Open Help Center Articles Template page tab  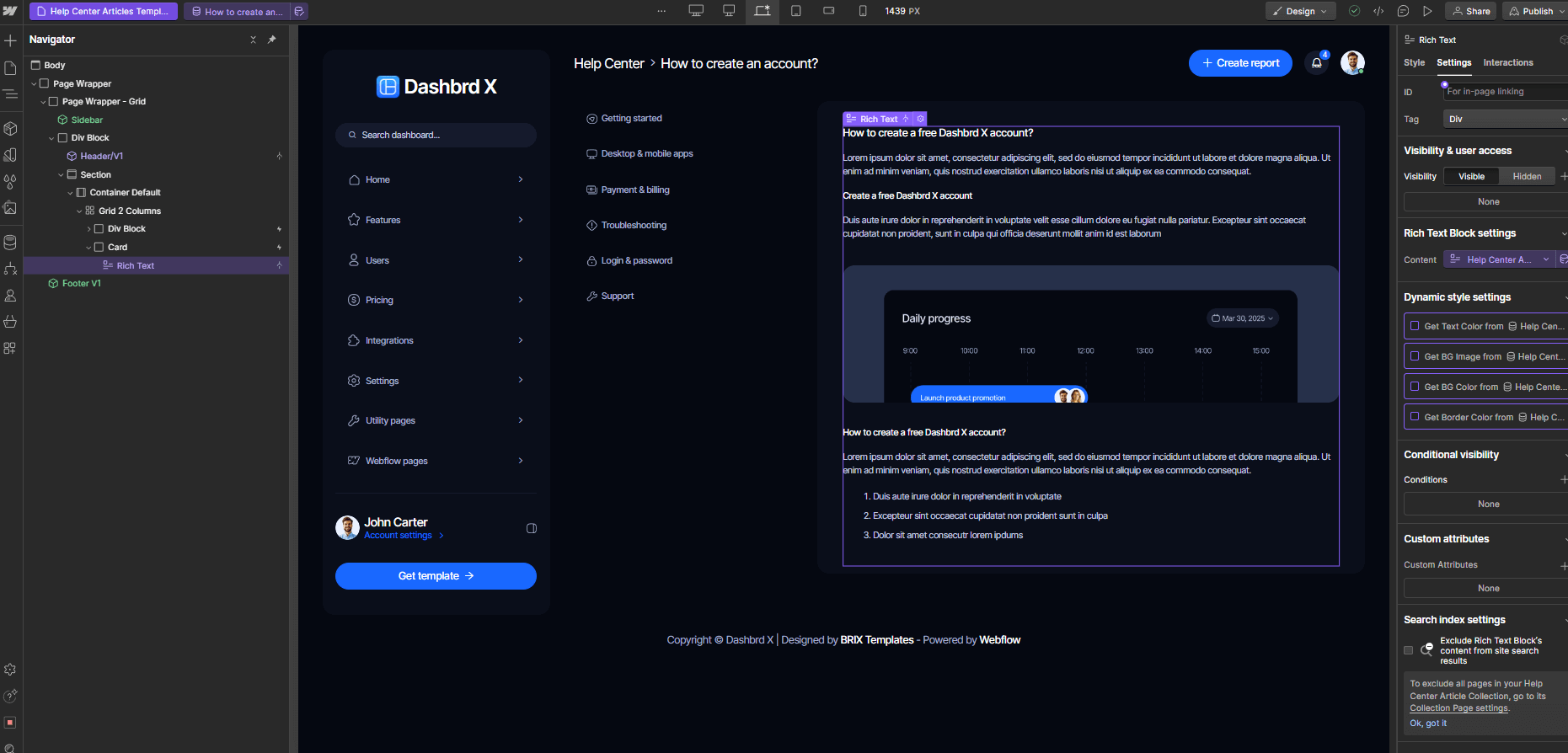(104, 11)
